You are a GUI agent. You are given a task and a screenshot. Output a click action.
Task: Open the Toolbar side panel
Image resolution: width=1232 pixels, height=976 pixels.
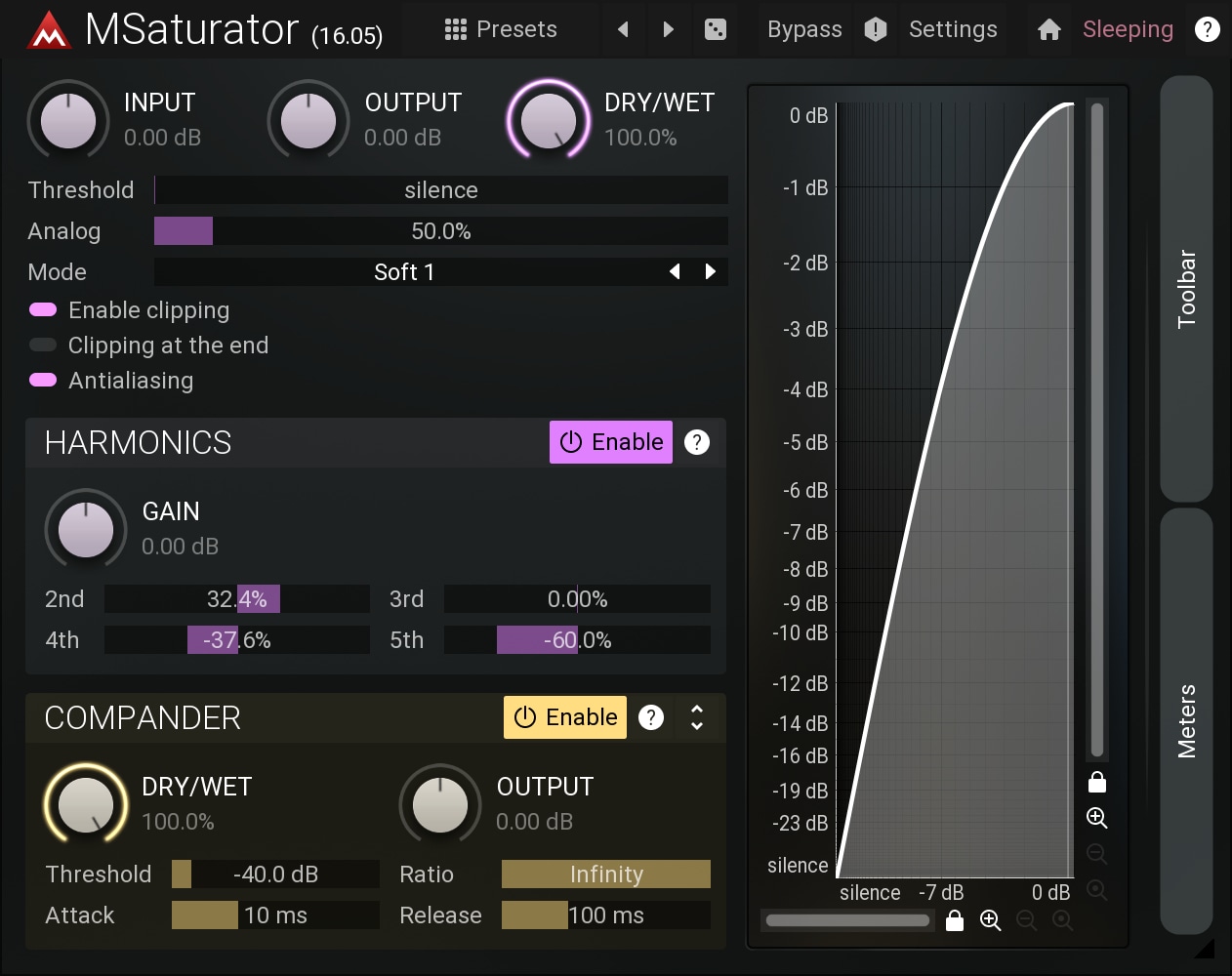[x=1186, y=289]
